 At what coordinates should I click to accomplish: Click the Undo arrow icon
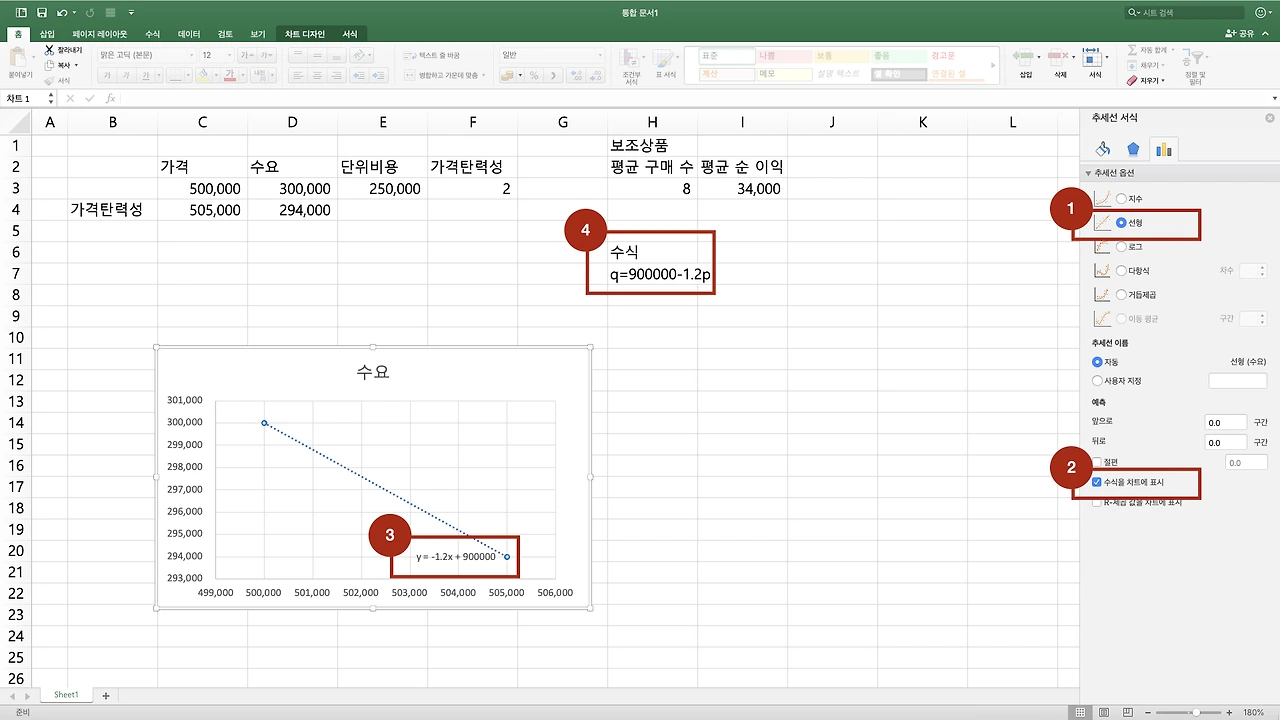point(62,13)
